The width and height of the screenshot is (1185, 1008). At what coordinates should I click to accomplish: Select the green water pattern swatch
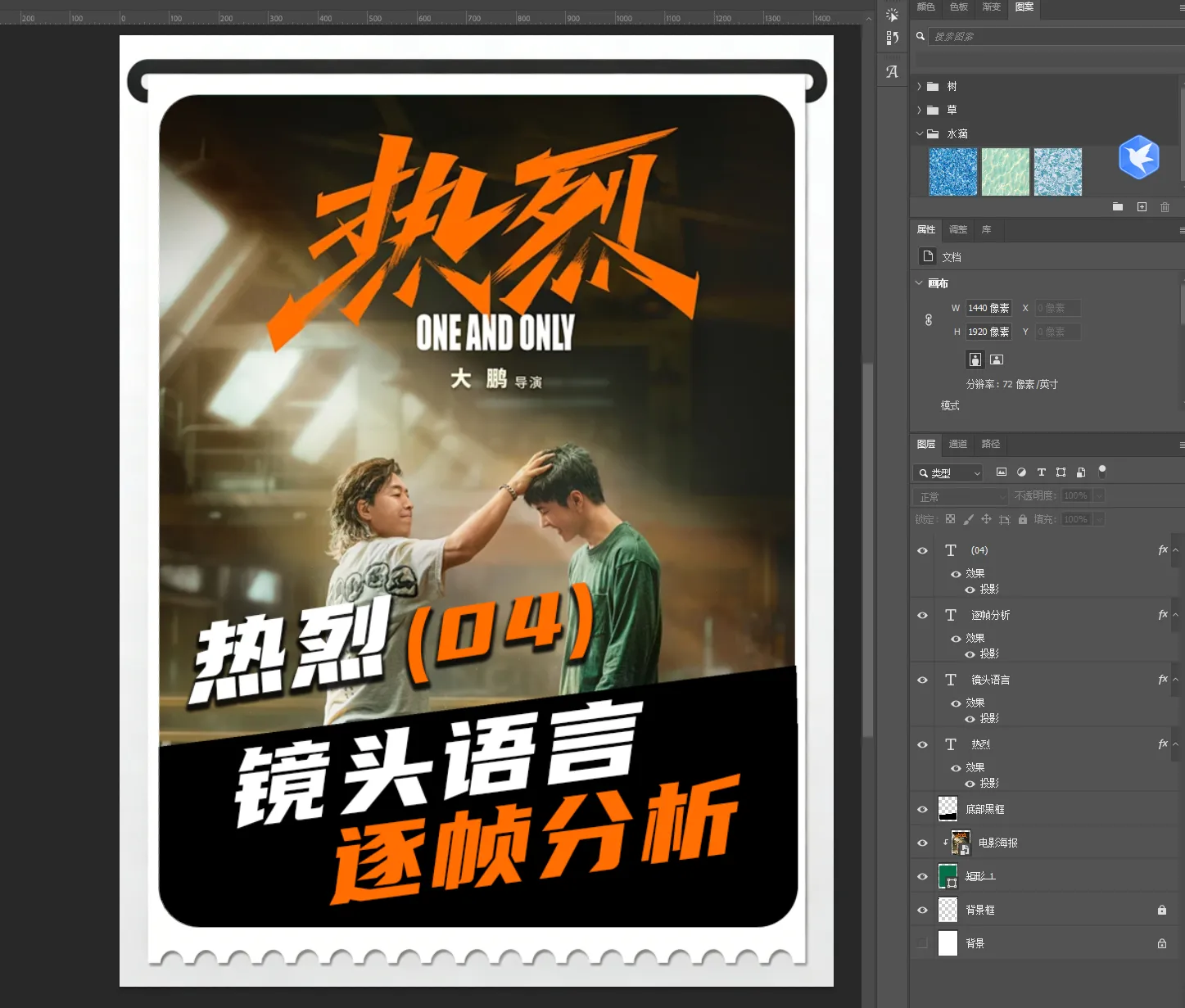1006,172
